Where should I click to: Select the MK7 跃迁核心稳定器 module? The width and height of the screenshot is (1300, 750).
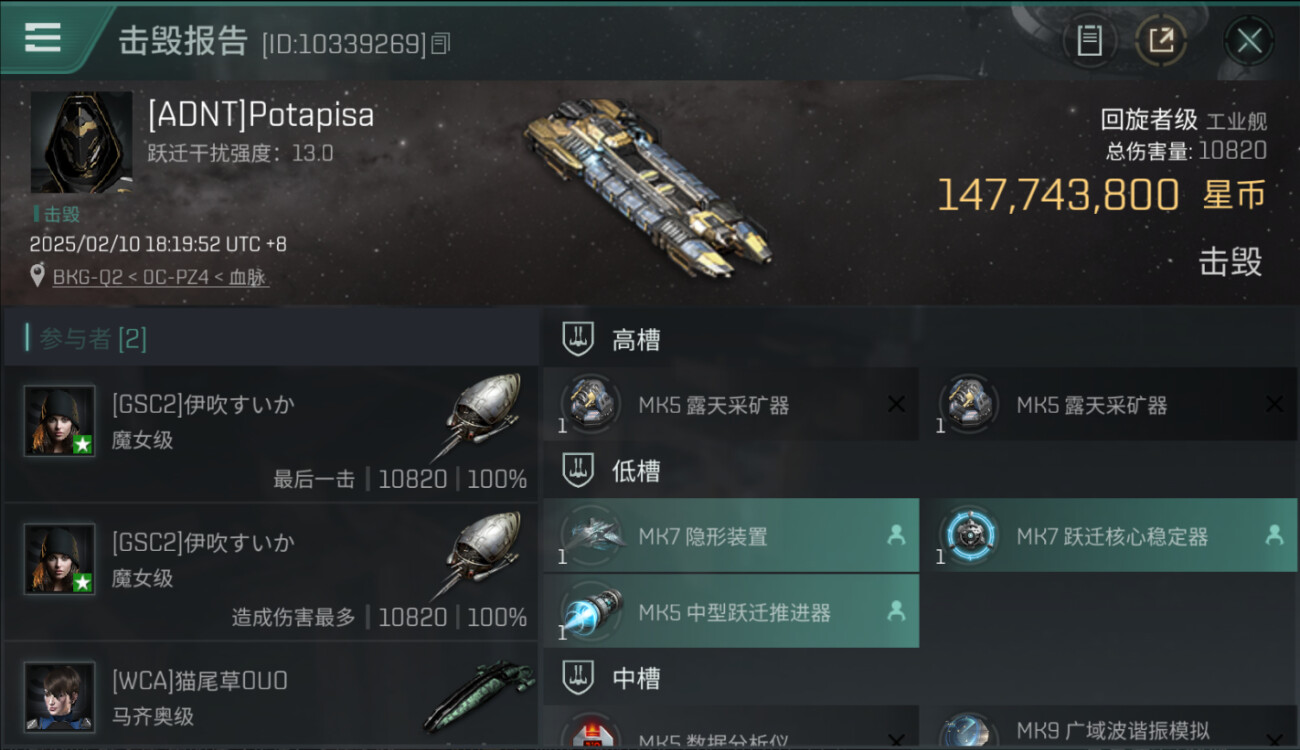click(1108, 536)
